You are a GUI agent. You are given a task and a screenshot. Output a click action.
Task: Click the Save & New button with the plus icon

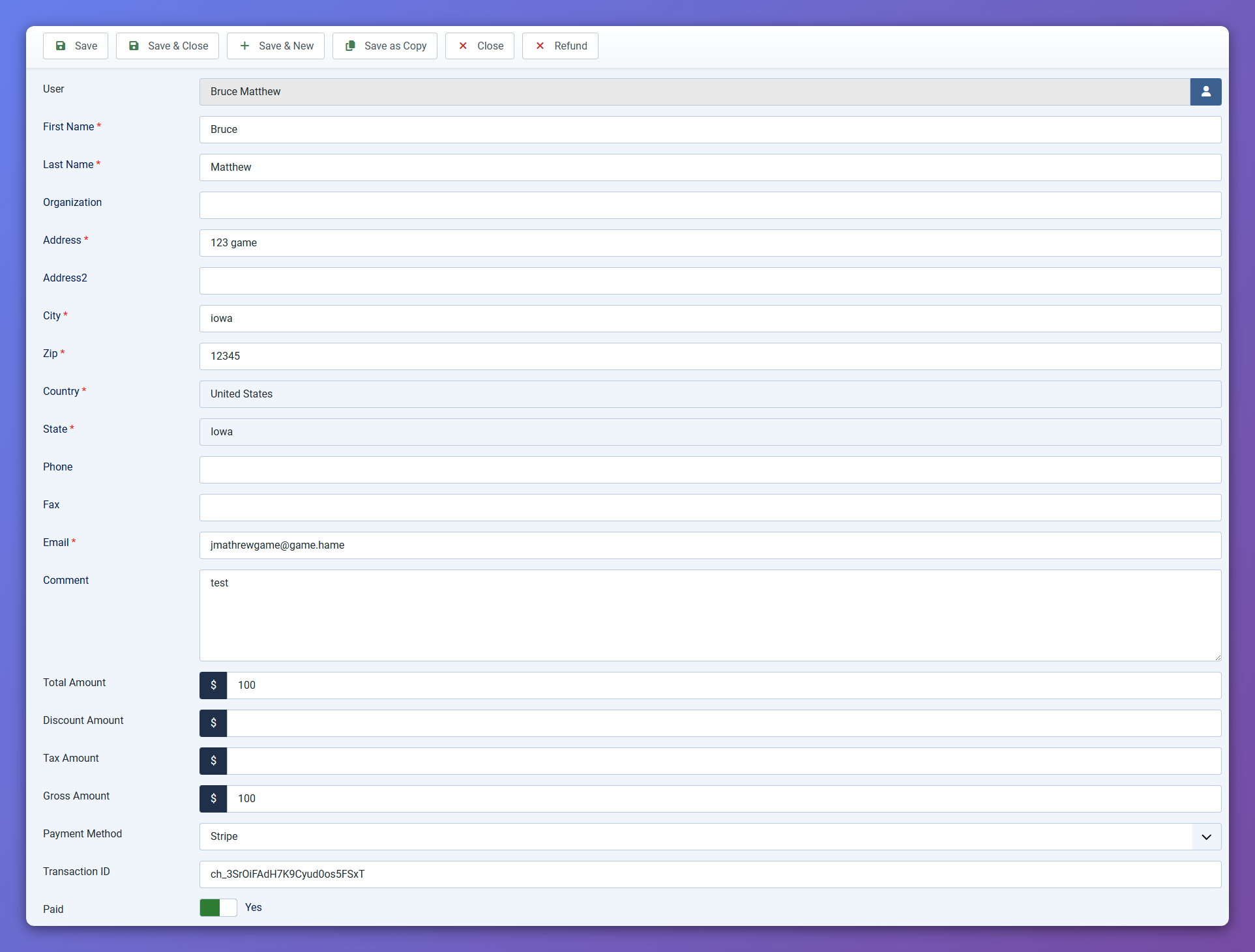point(276,46)
